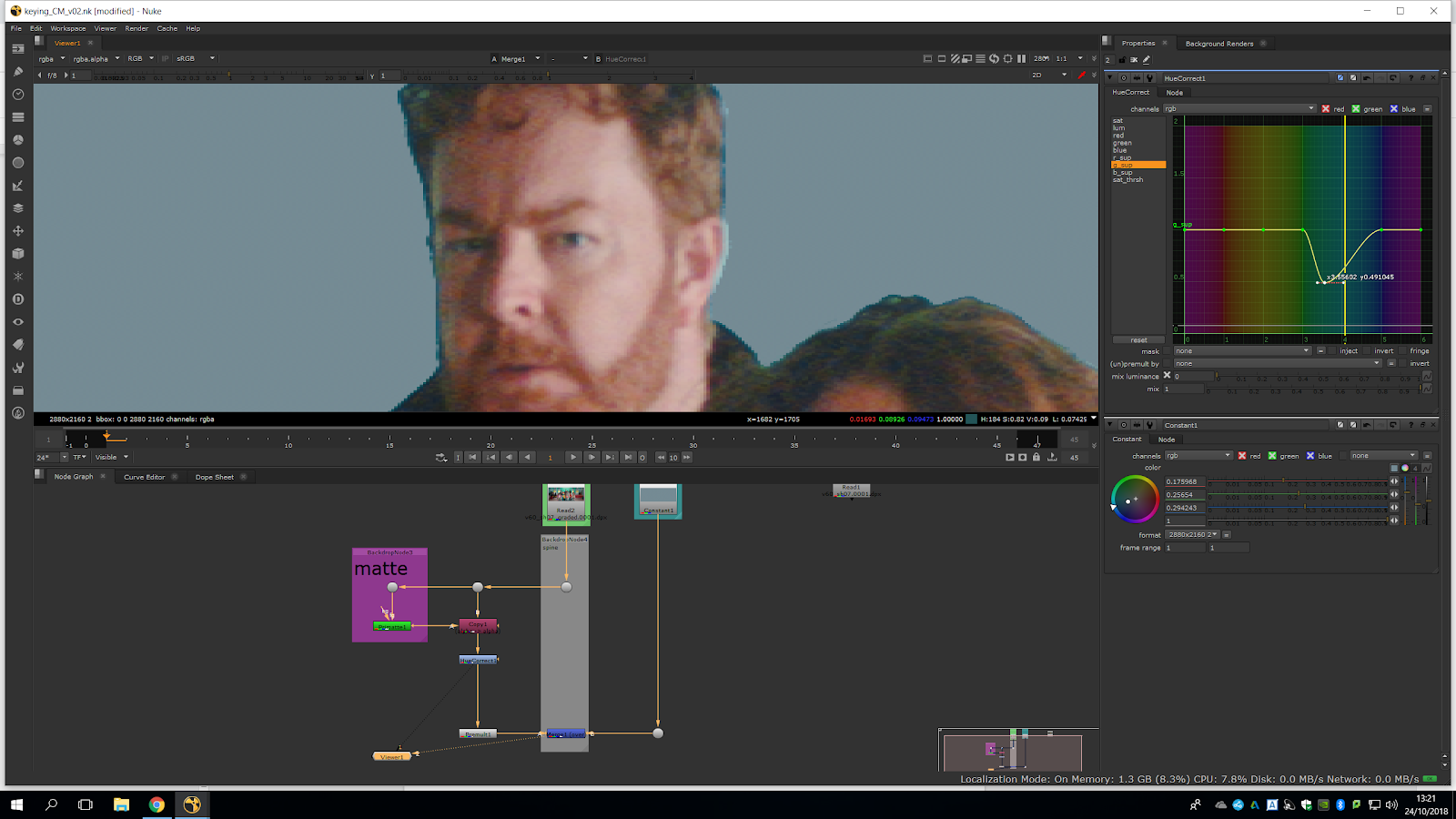Open the Transform nodes menu icon

click(18, 231)
